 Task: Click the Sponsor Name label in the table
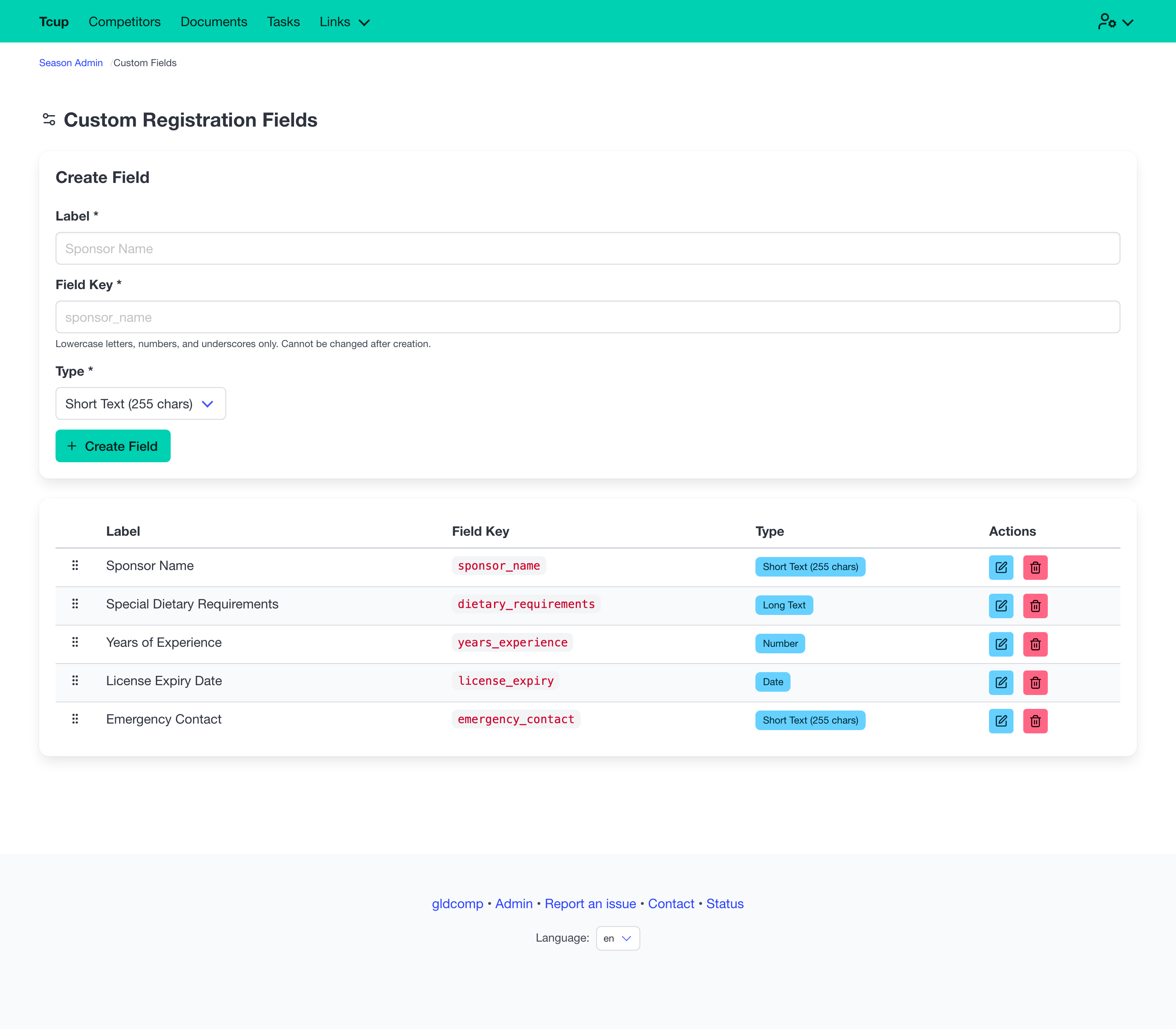(150, 566)
